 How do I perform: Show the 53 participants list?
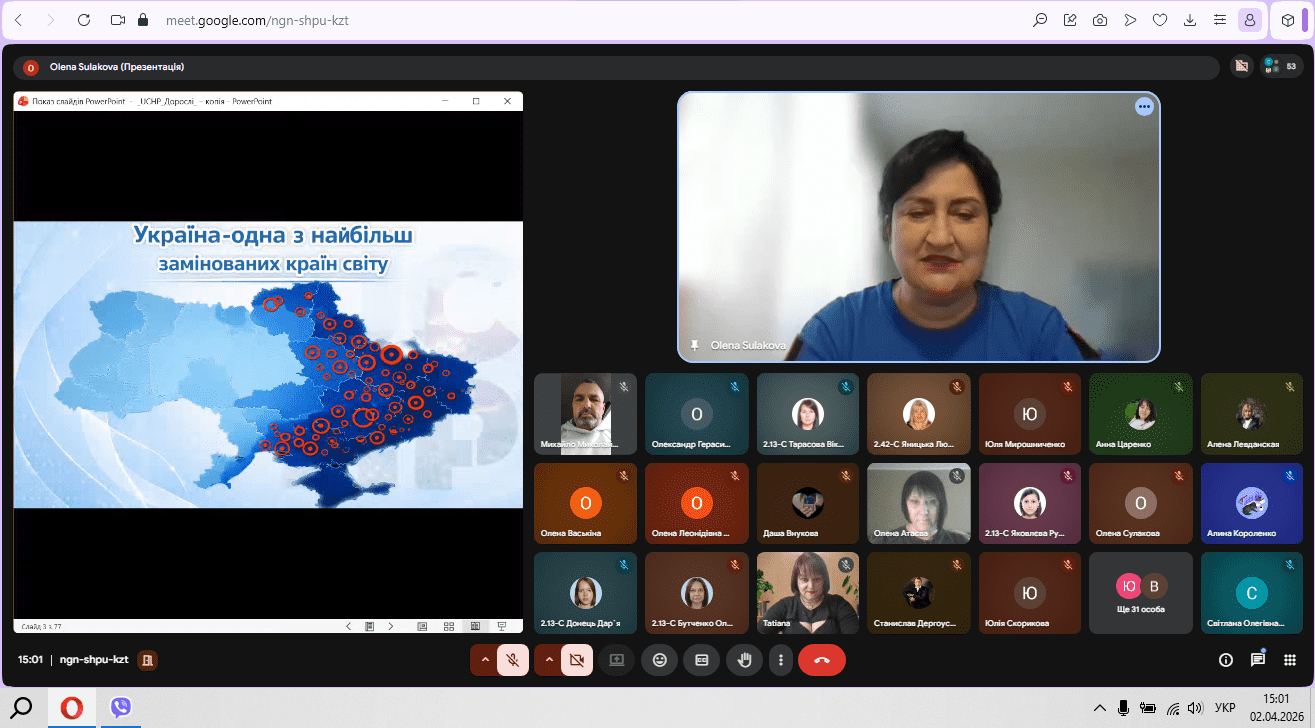pos(1283,66)
